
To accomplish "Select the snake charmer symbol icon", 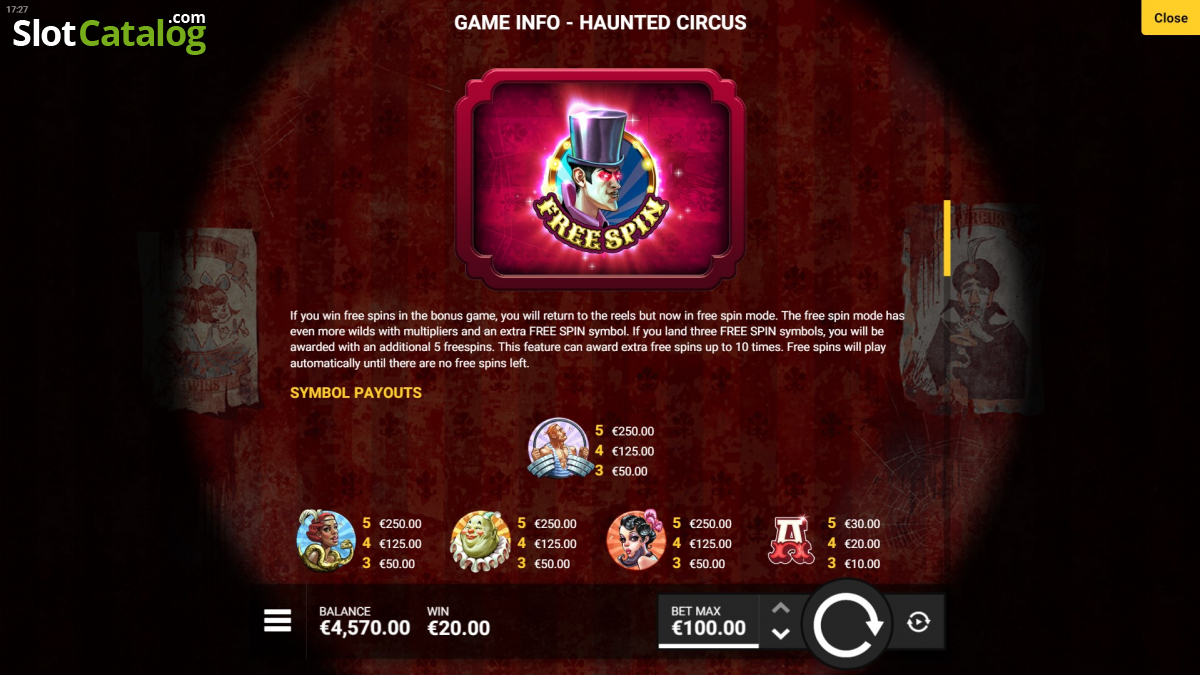I will (326, 542).
